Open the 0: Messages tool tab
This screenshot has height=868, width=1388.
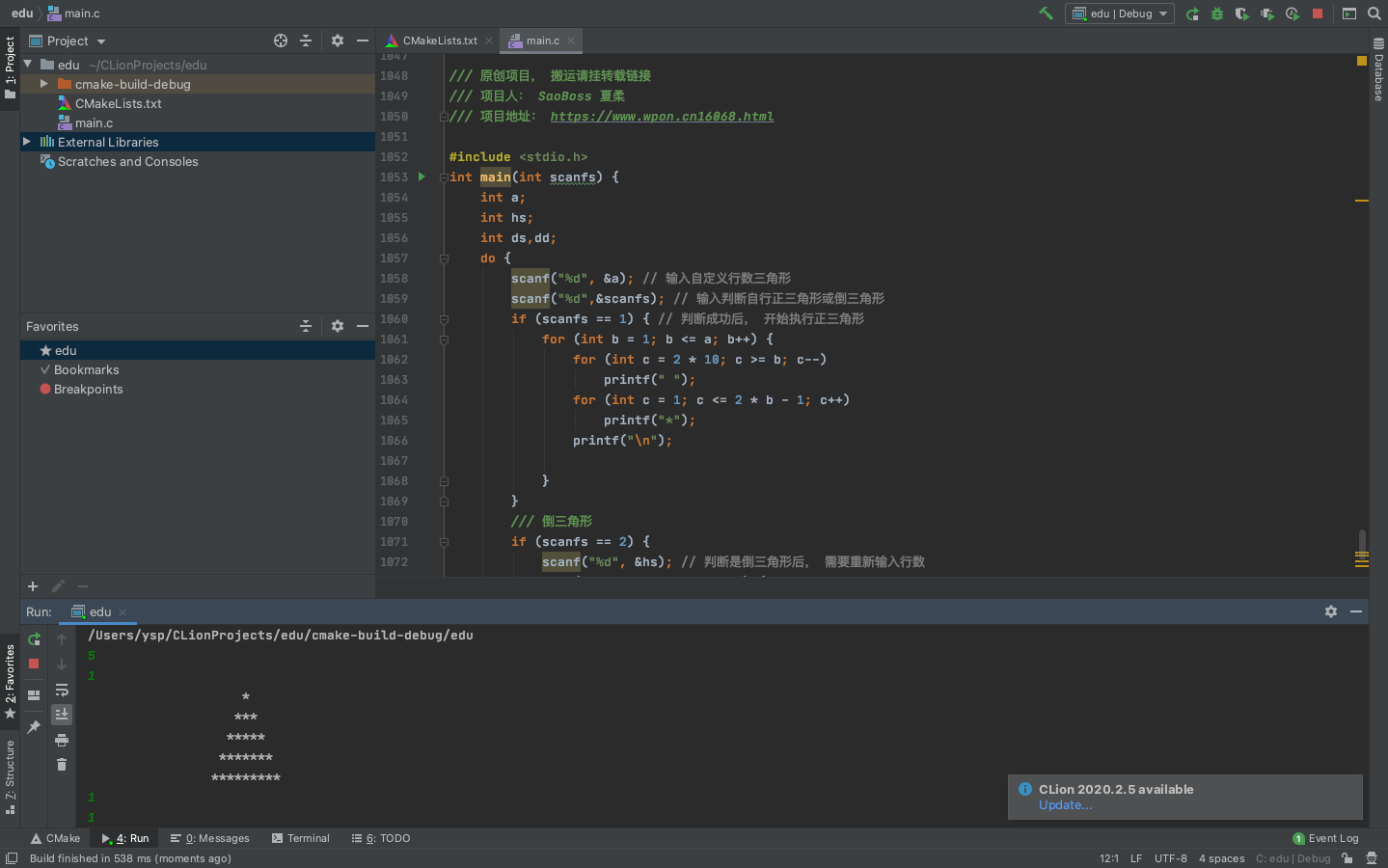[209, 838]
